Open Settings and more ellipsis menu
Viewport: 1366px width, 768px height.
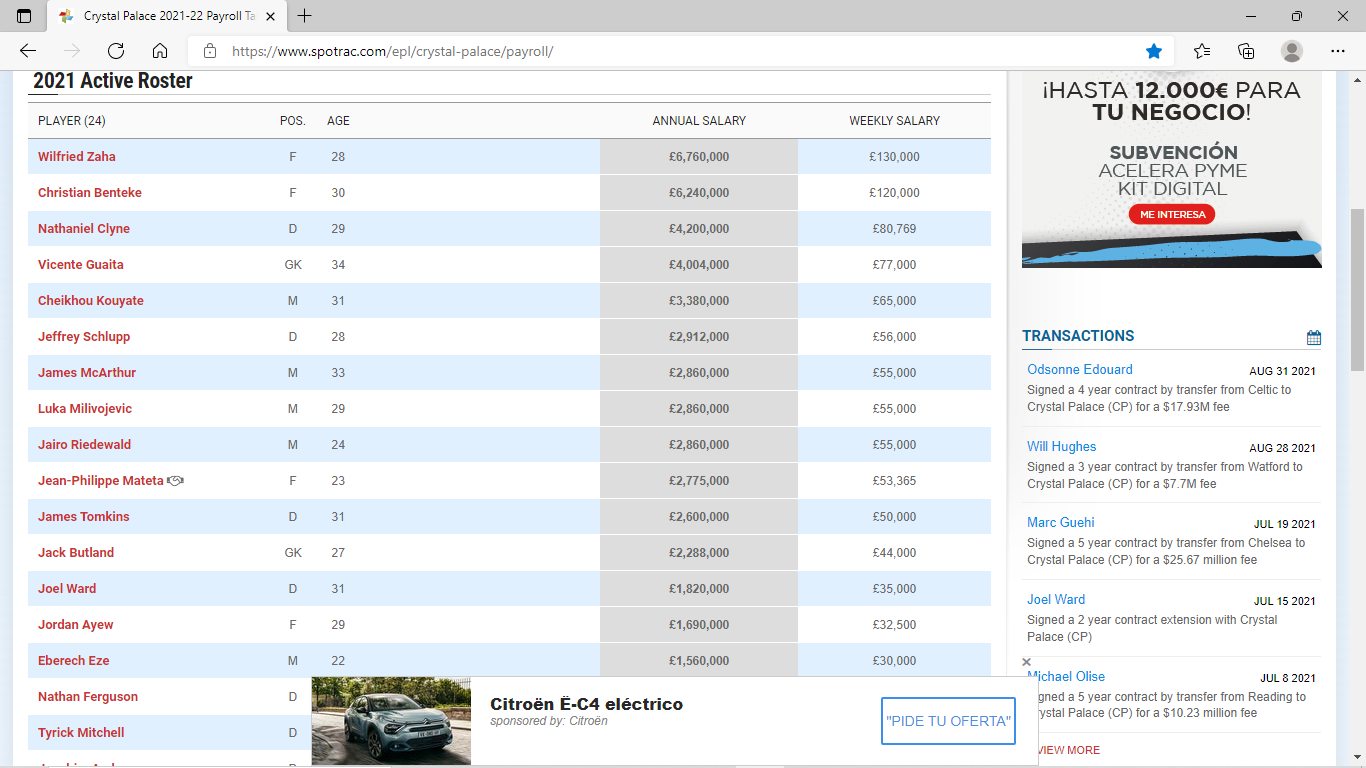coord(1338,51)
